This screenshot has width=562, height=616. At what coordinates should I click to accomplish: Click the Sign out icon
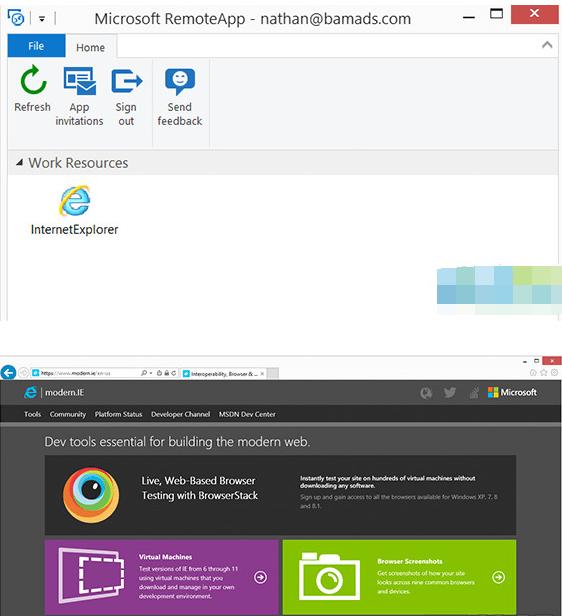click(x=126, y=81)
